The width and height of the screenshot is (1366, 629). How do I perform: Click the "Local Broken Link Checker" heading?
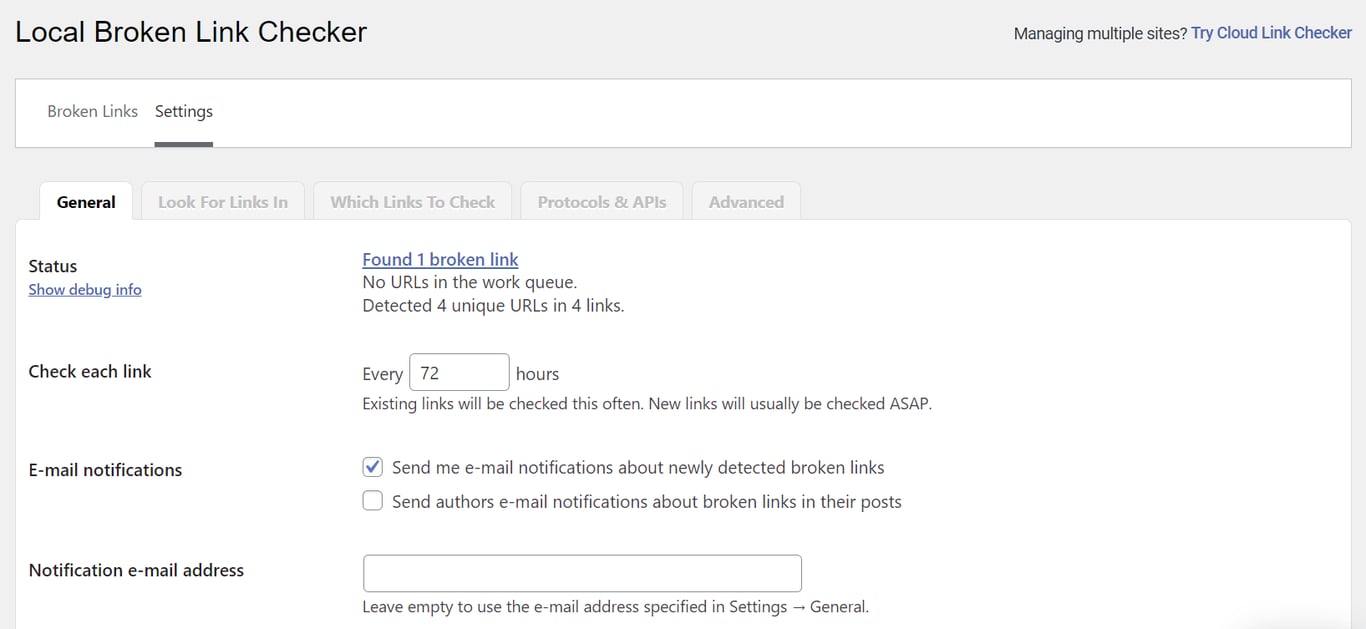[x=190, y=31]
